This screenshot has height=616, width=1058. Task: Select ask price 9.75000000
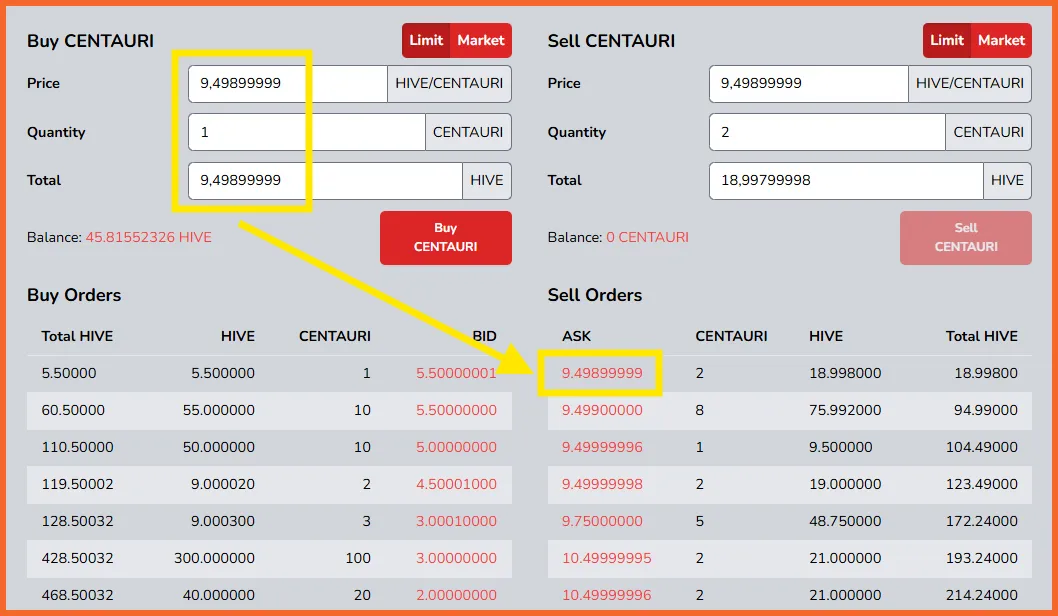[x=602, y=522]
